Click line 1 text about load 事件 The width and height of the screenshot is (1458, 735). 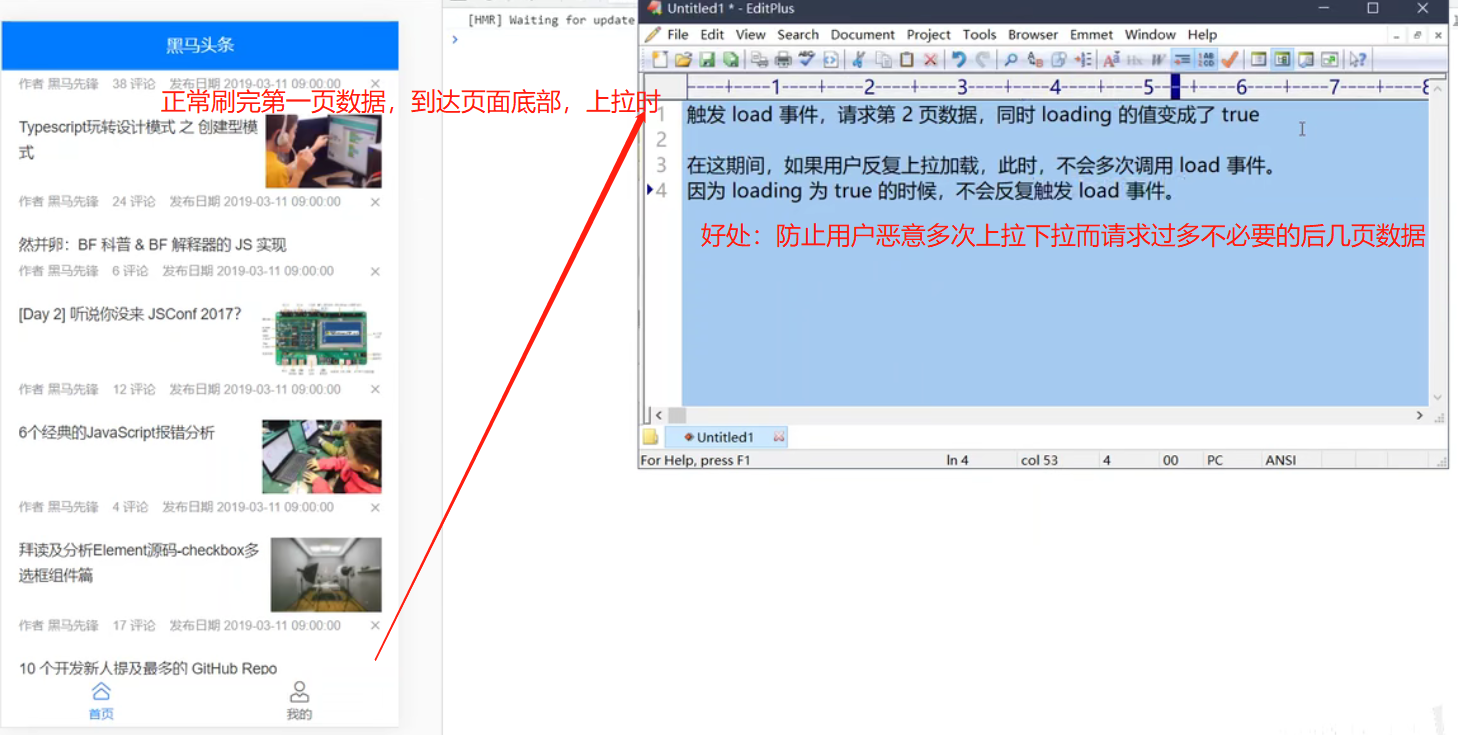972,114
